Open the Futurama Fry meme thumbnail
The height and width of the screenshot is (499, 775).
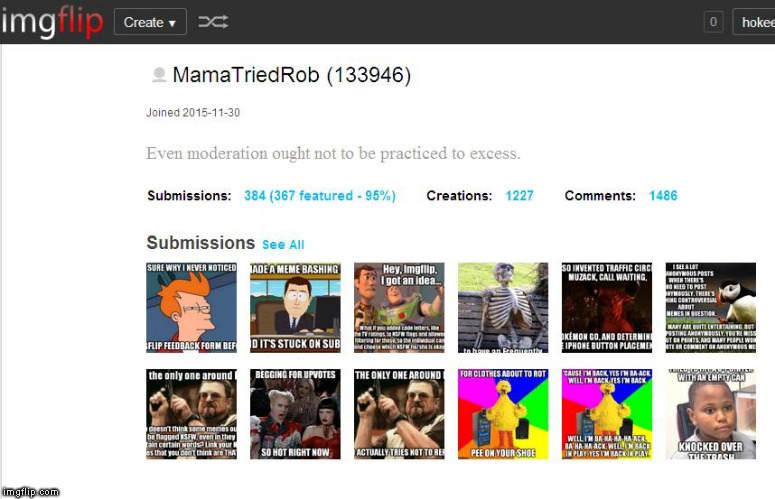pos(191,307)
